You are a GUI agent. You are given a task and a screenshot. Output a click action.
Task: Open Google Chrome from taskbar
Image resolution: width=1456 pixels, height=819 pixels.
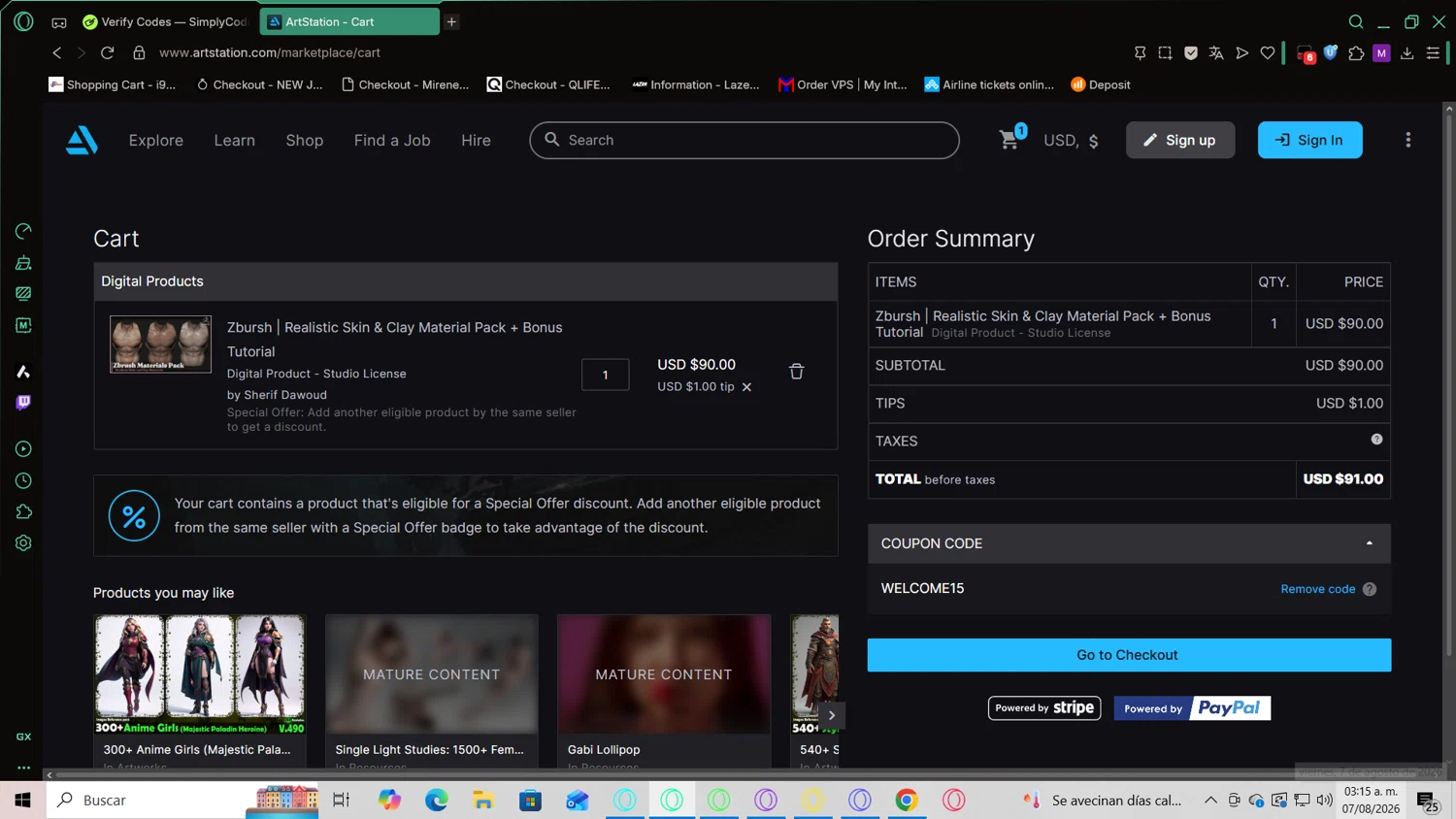pyautogui.click(x=907, y=800)
